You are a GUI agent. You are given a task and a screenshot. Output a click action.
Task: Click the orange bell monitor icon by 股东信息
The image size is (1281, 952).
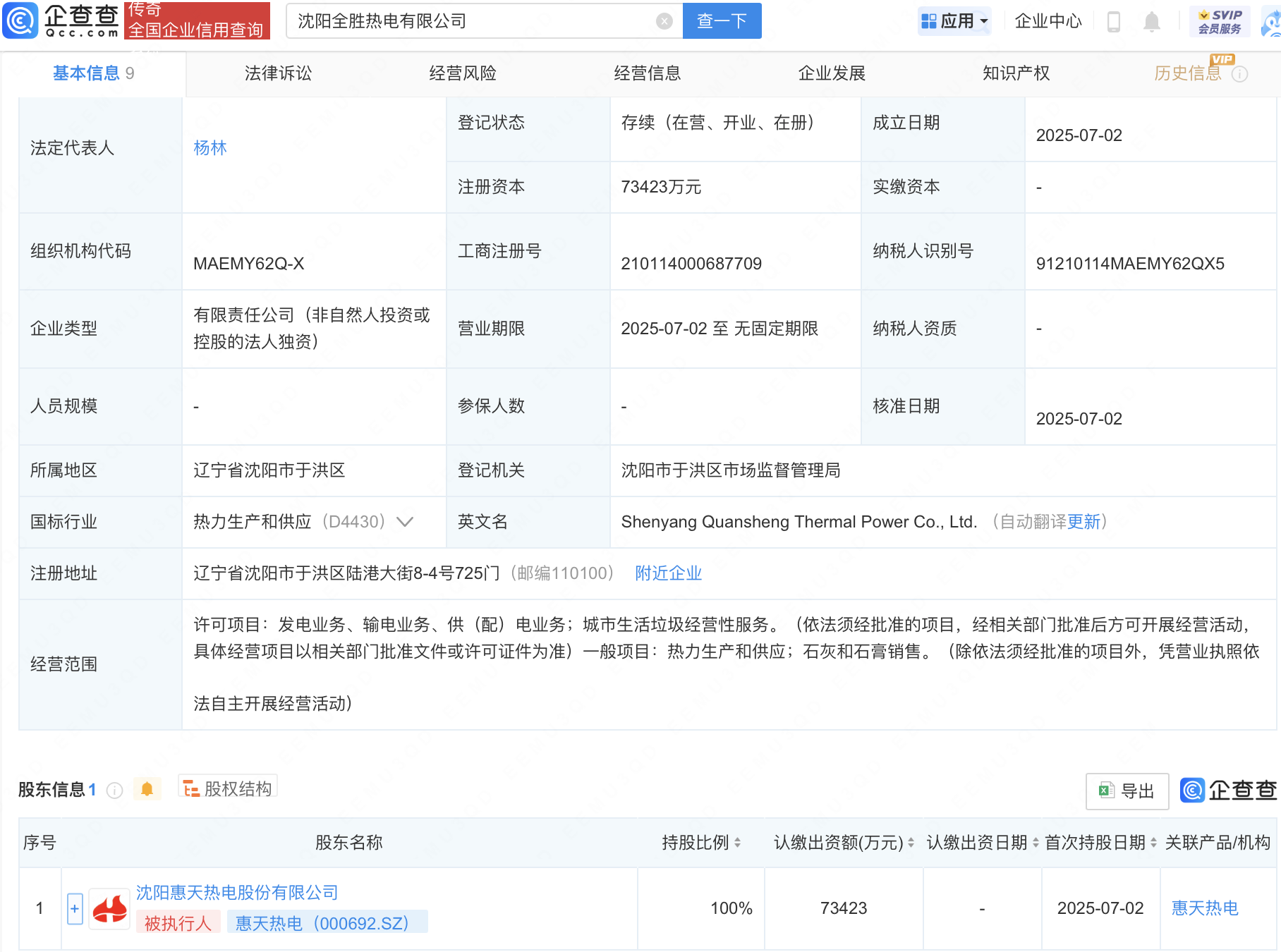147,789
